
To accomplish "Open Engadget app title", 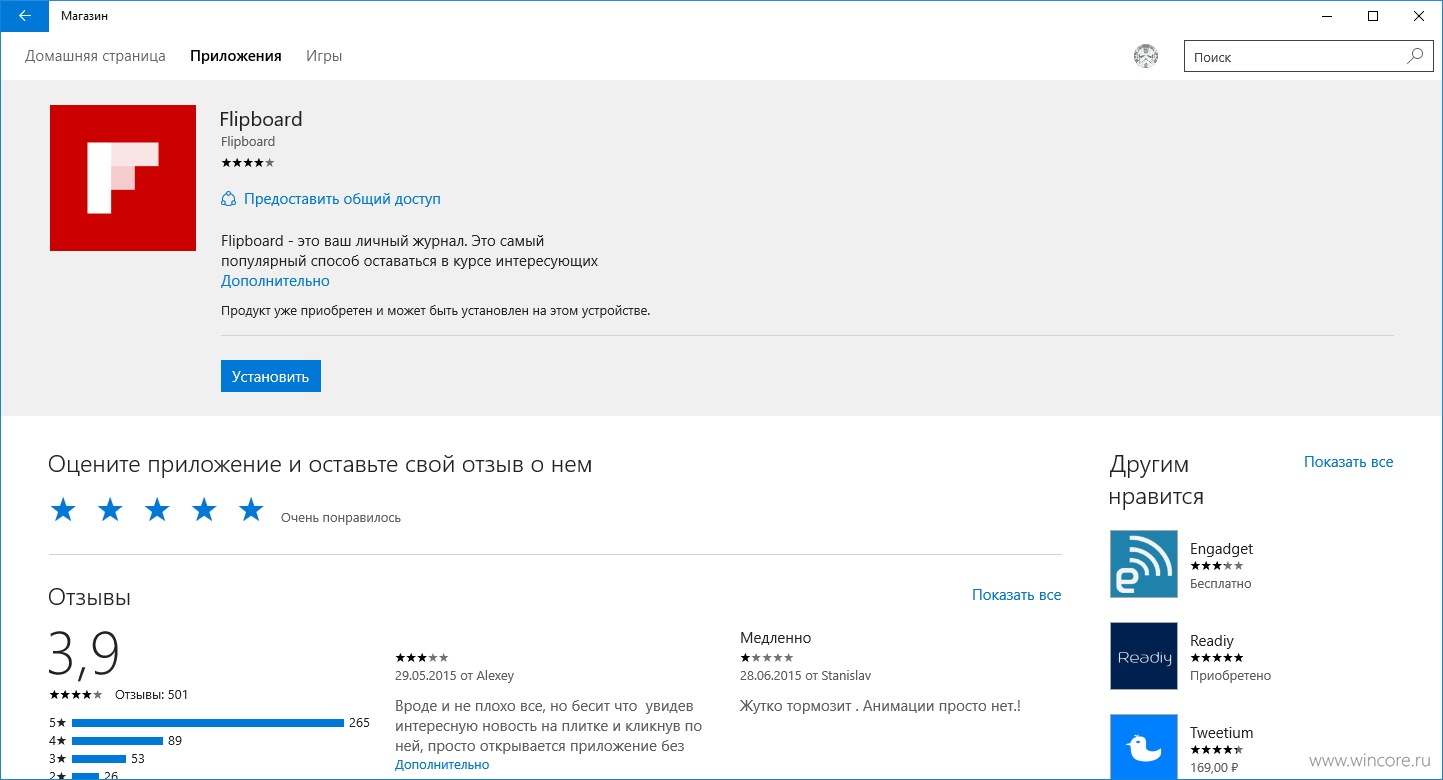I will point(1221,549).
